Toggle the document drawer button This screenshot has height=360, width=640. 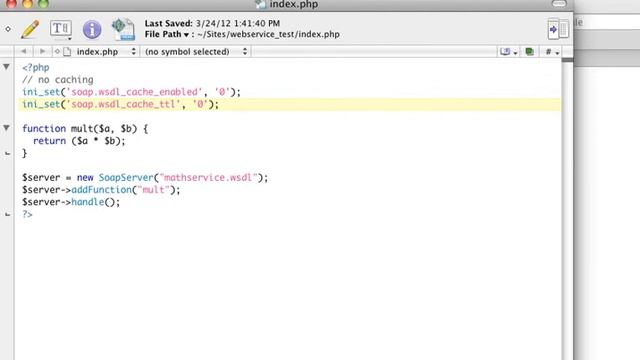click(558, 29)
